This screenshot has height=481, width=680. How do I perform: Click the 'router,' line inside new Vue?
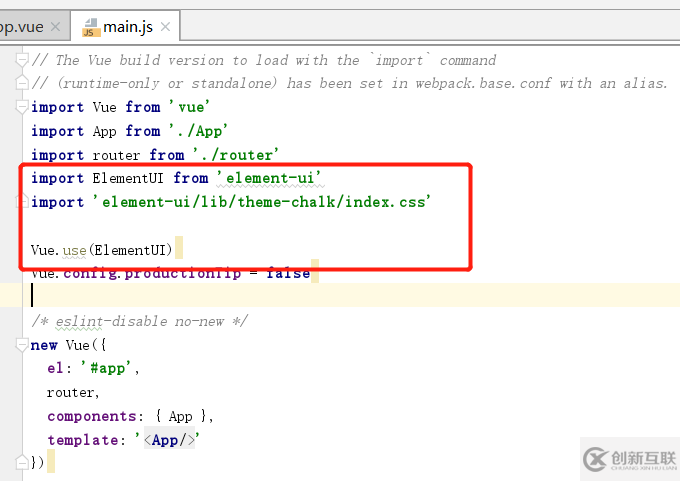(x=73, y=392)
